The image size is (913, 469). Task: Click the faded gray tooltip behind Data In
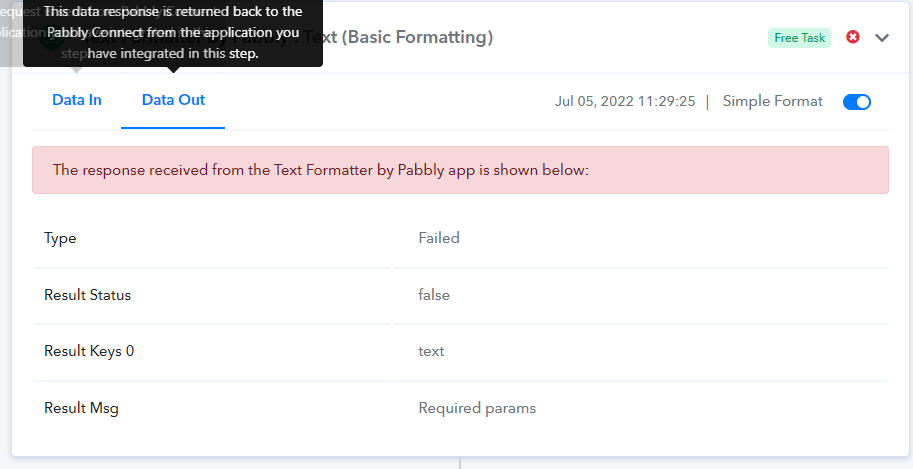point(12,33)
